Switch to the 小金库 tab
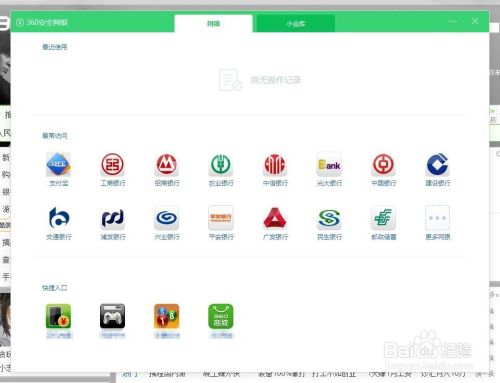 click(x=295, y=24)
